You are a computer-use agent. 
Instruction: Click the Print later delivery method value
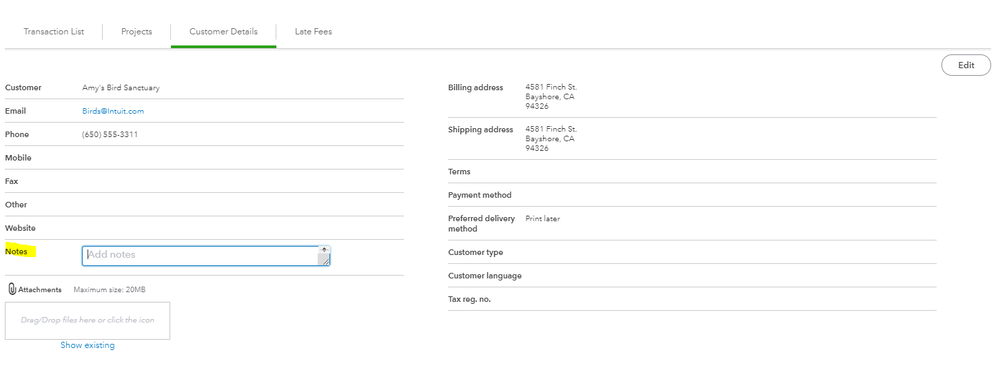click(542, 218)
